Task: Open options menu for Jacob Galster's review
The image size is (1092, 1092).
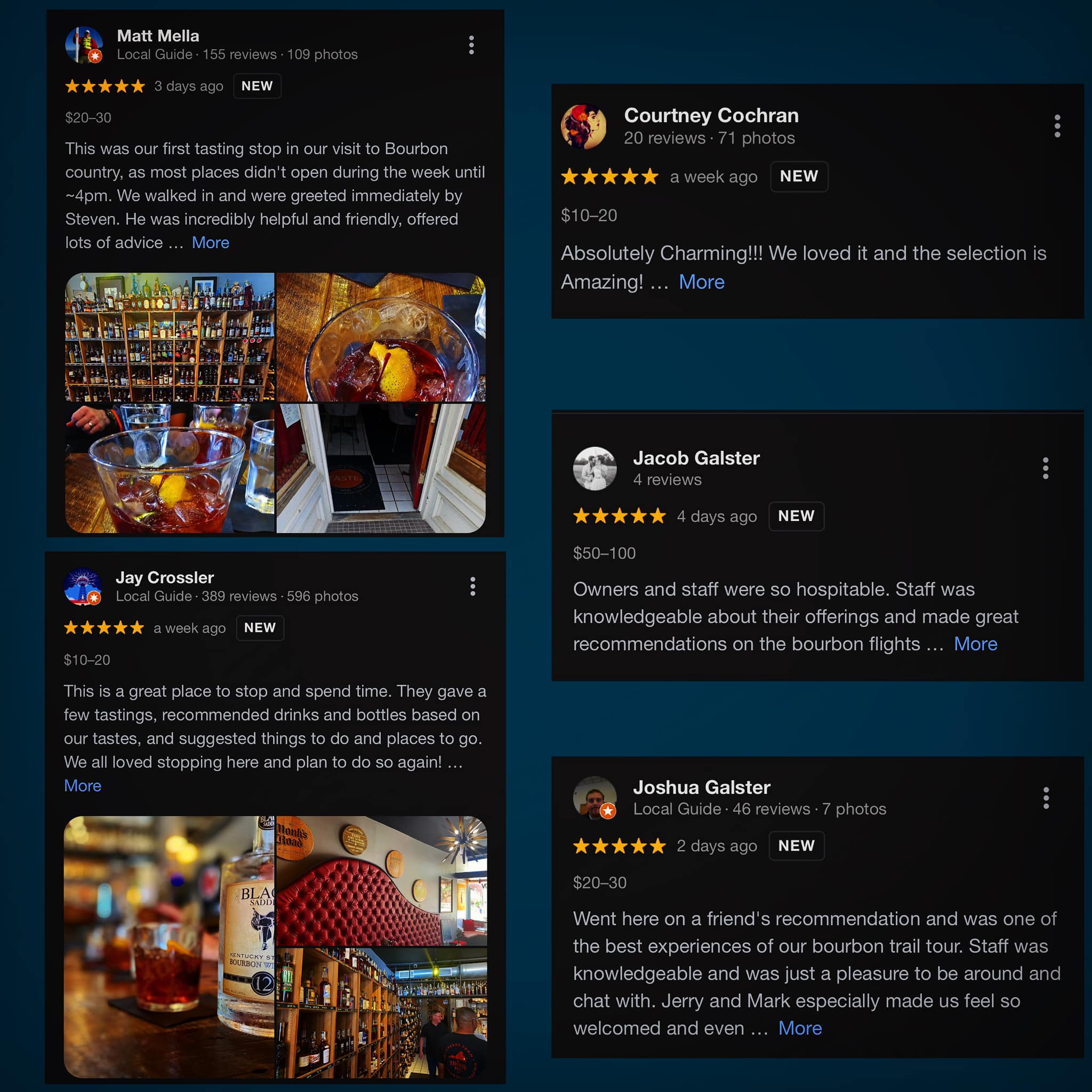Action: [1045, 469]
